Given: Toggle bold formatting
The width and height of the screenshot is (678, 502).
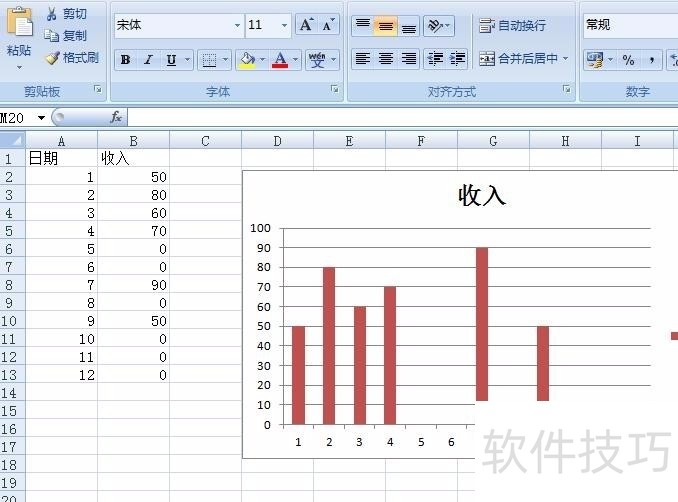Looking at the screenshot, I should click(125, 60).
